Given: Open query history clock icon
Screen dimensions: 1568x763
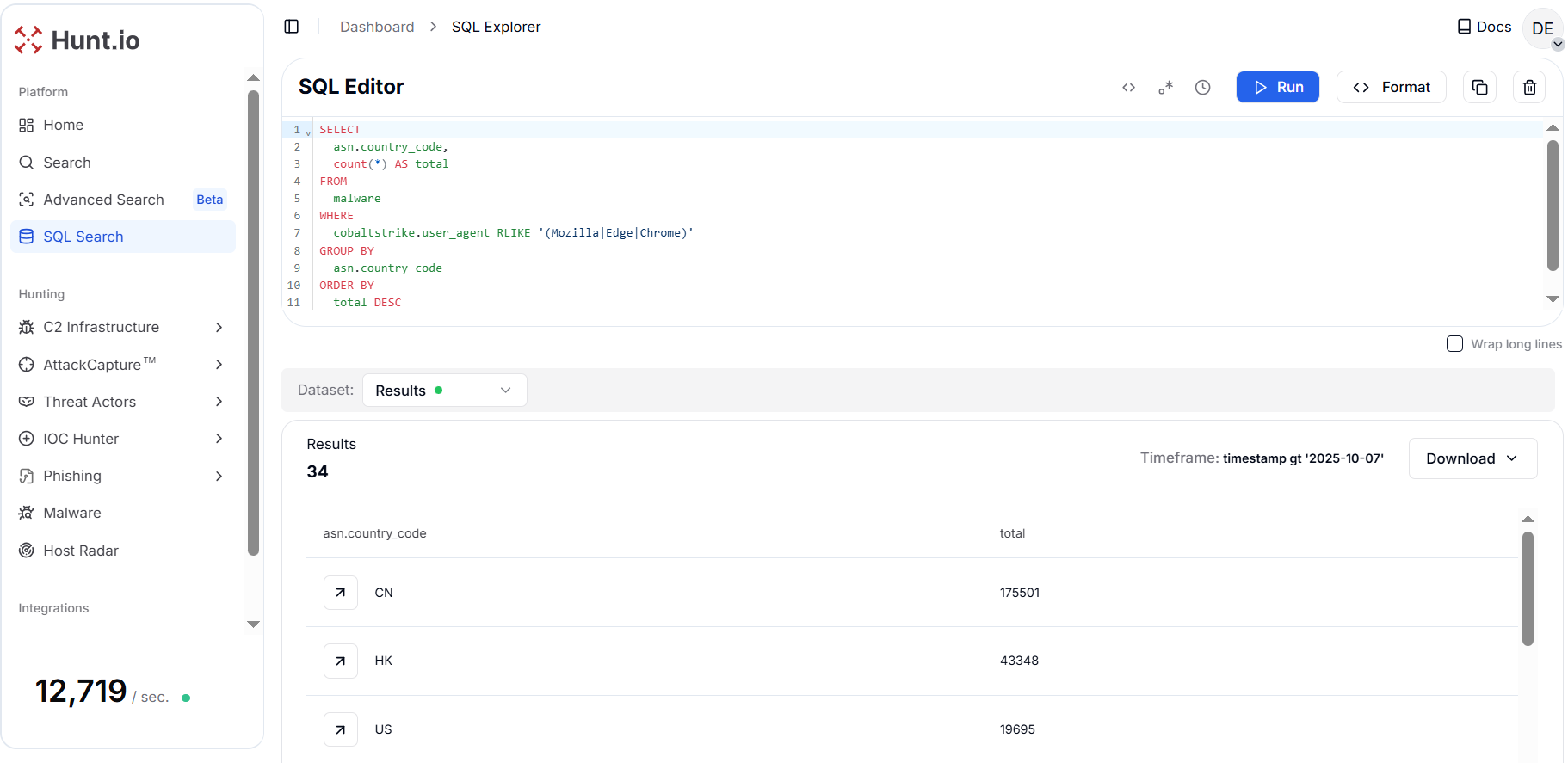Looking at the screenshot, I should (1203, 87).
